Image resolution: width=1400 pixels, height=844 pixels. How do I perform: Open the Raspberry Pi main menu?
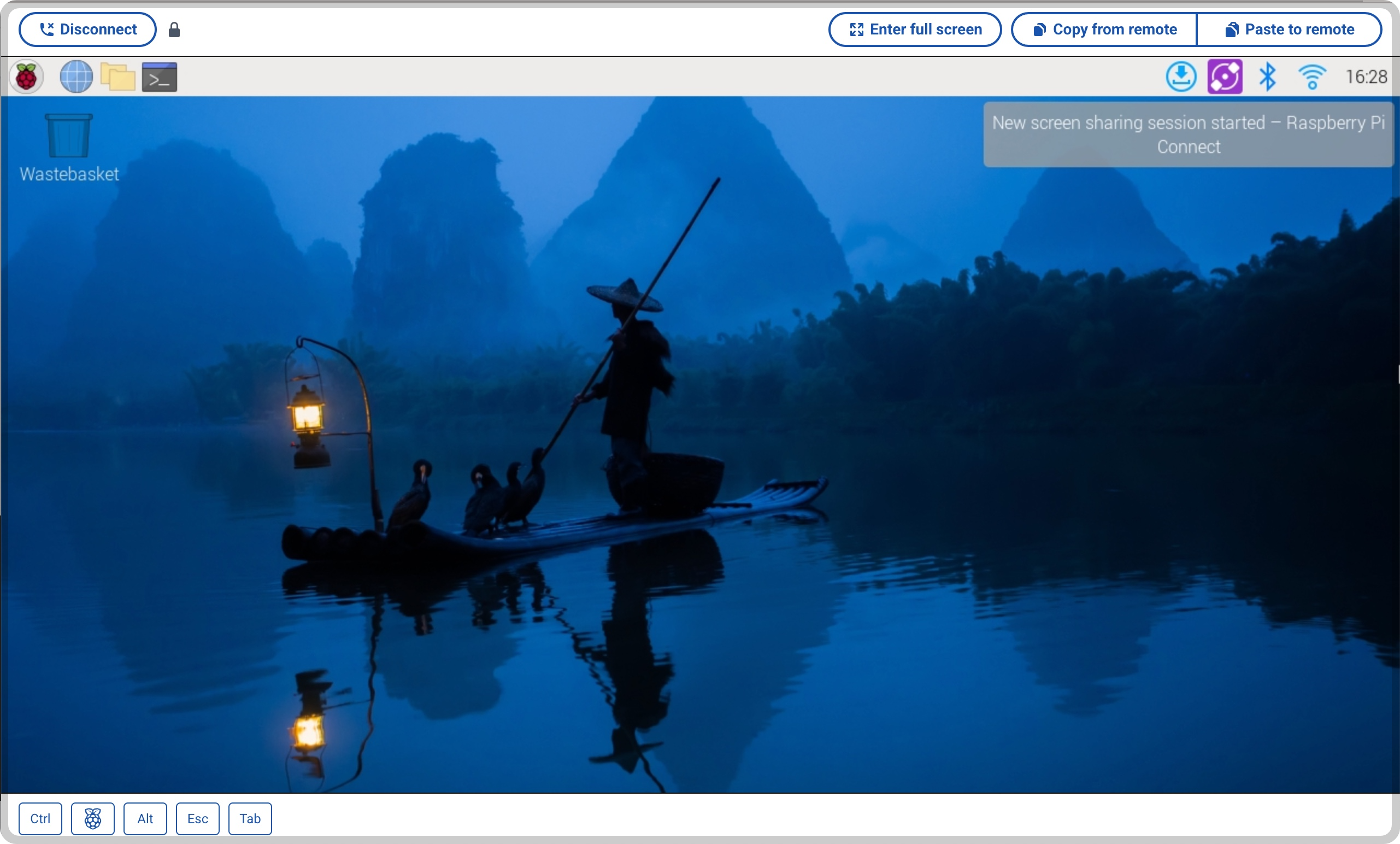pos(26,77)
